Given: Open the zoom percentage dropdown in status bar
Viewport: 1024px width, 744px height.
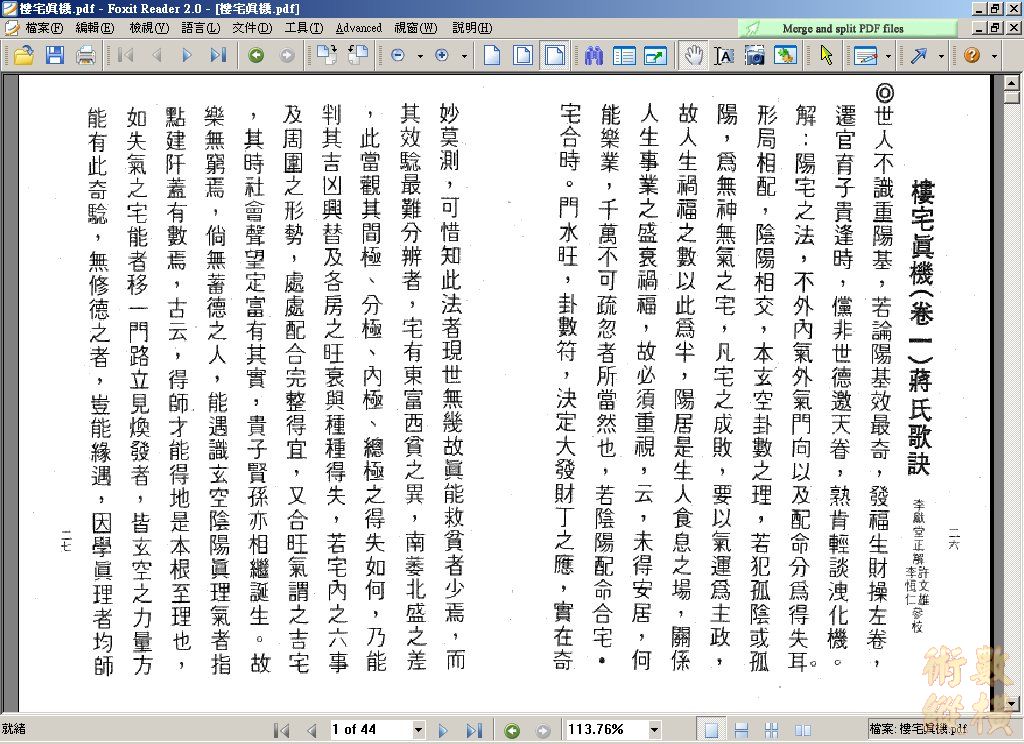Looking at the screenshot, I should (x=654, y=730).
